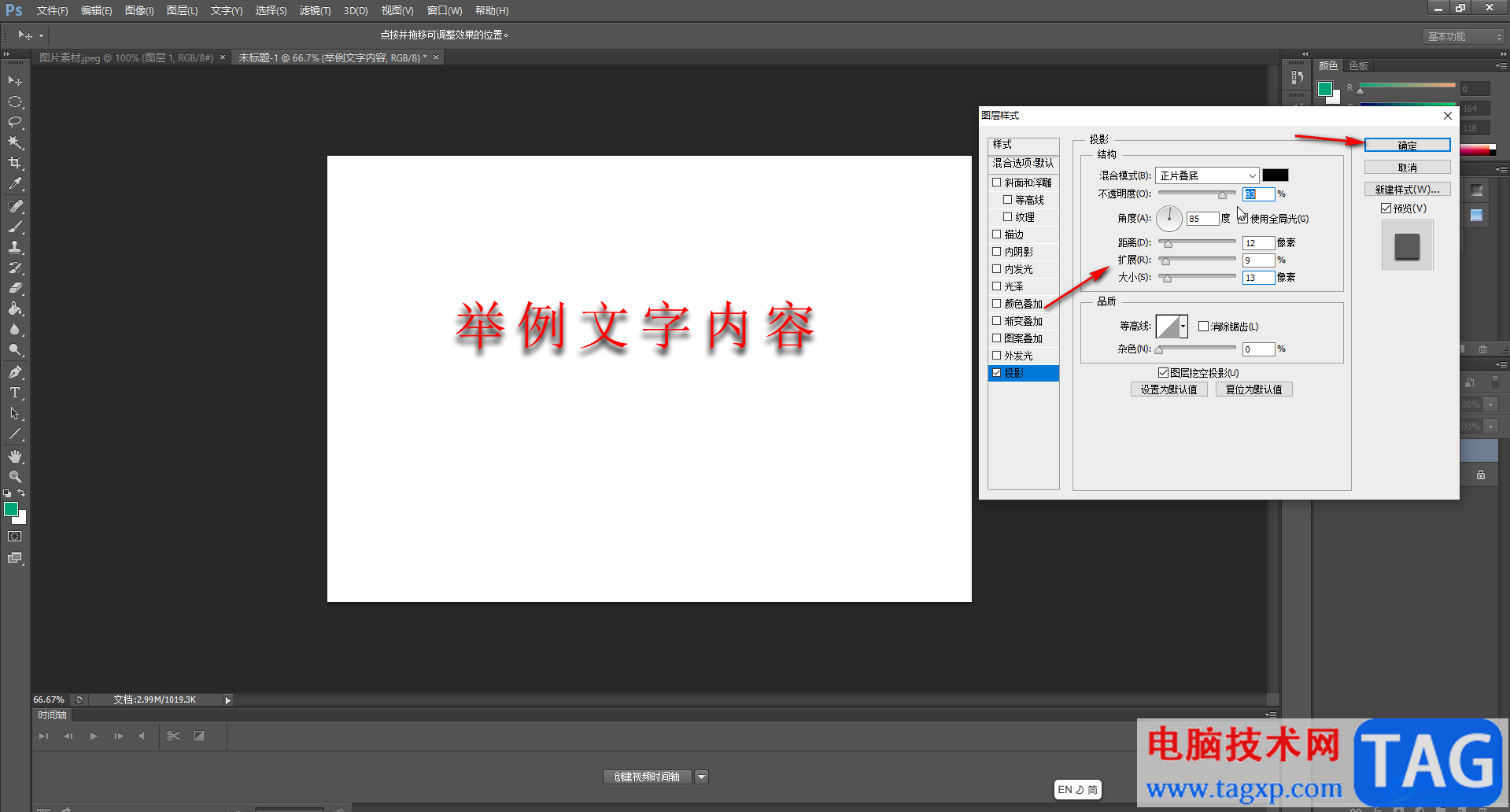Go to first frame in timeline

click(44, 736)
